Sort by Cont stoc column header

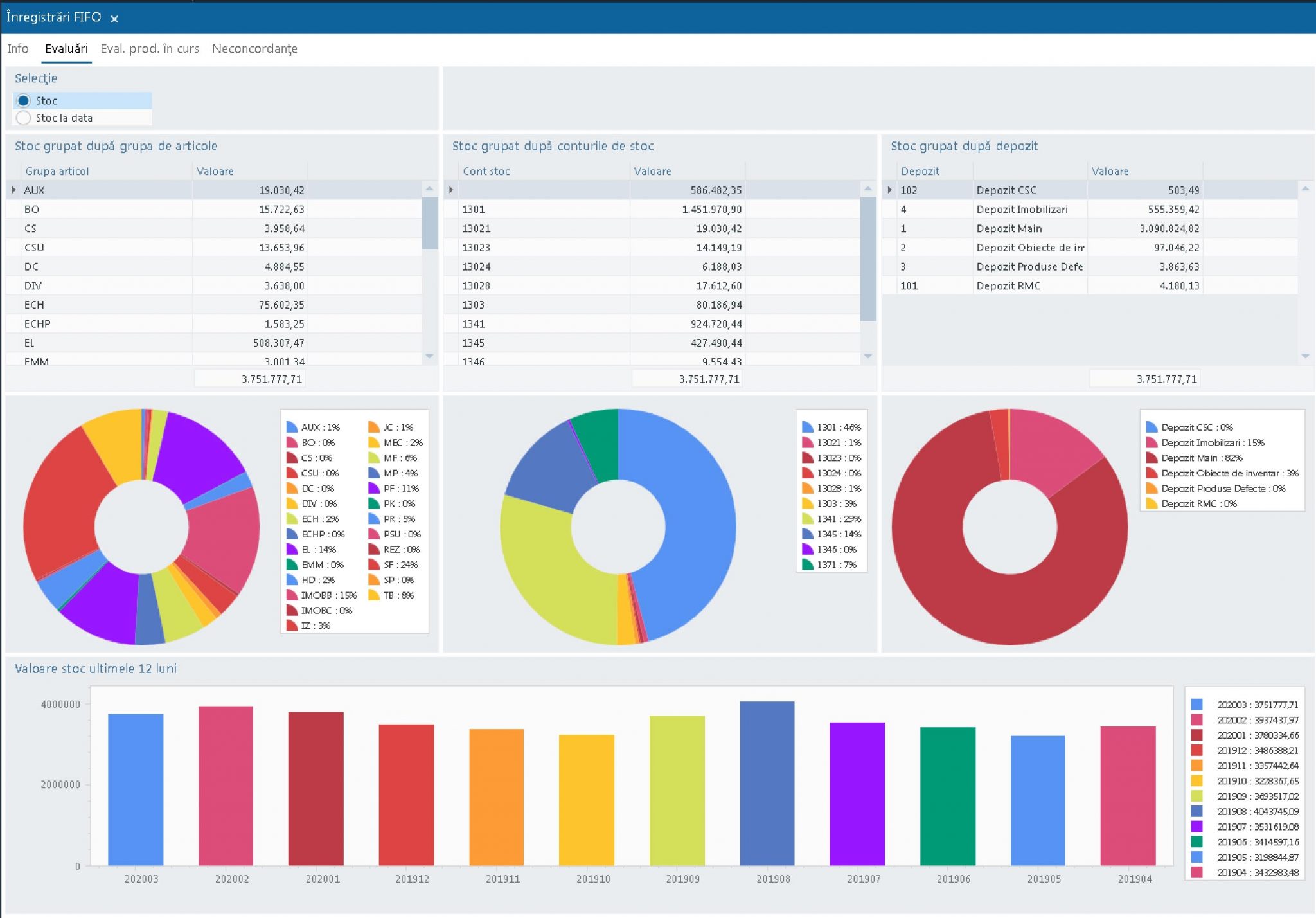click(486, 171)
